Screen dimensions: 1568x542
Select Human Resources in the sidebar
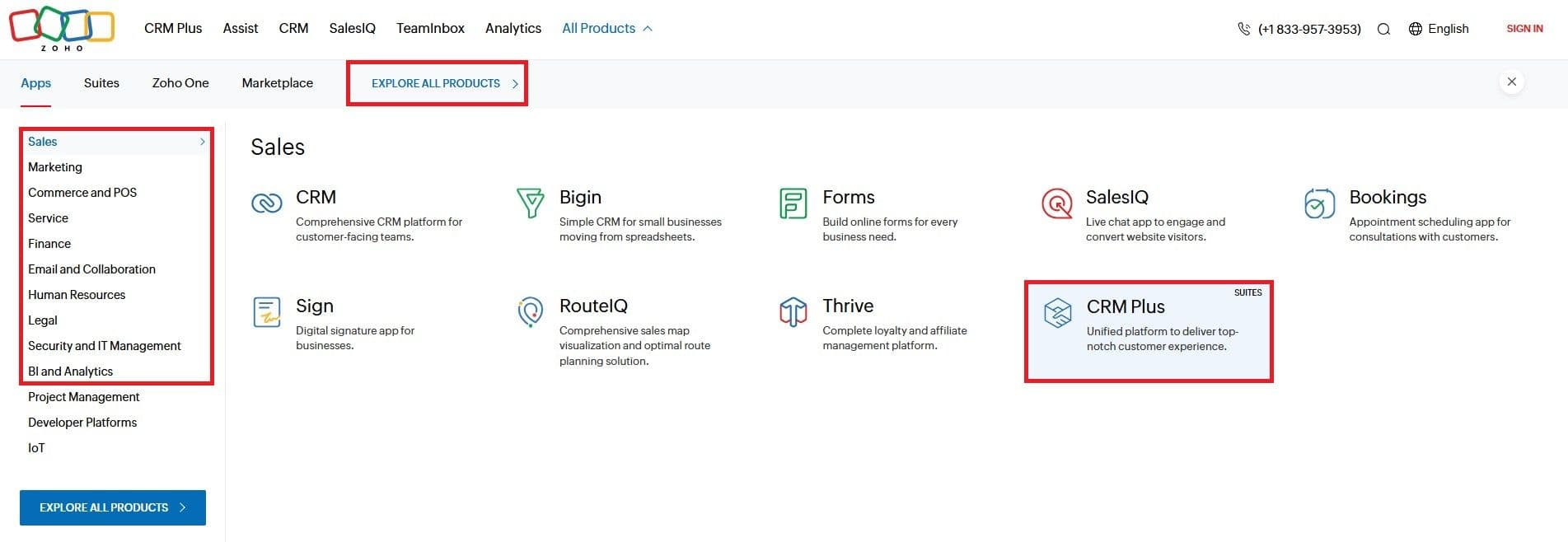(x=77, y=294)
